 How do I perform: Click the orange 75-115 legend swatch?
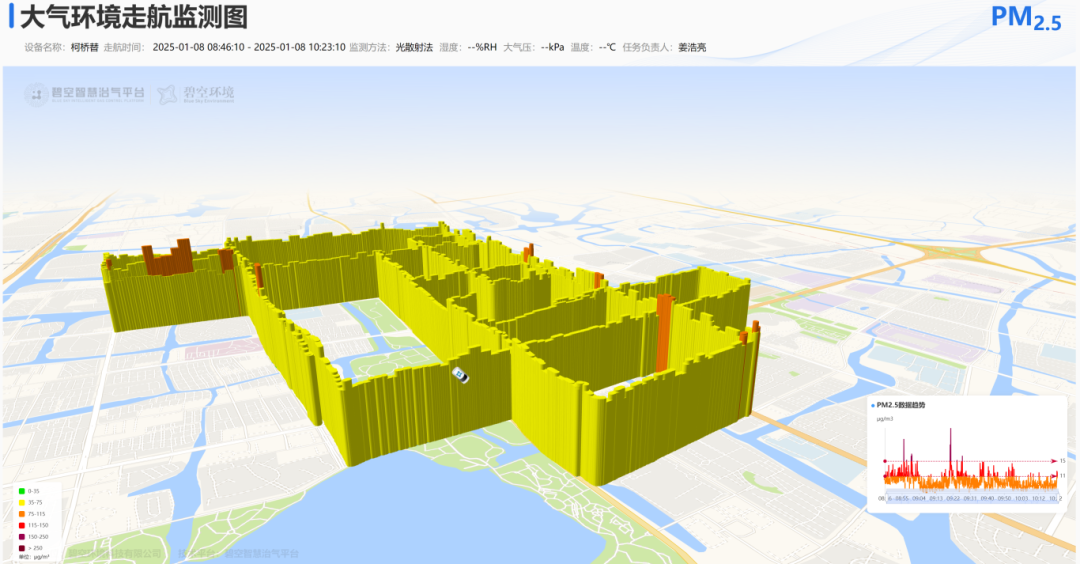coord(22,514)
